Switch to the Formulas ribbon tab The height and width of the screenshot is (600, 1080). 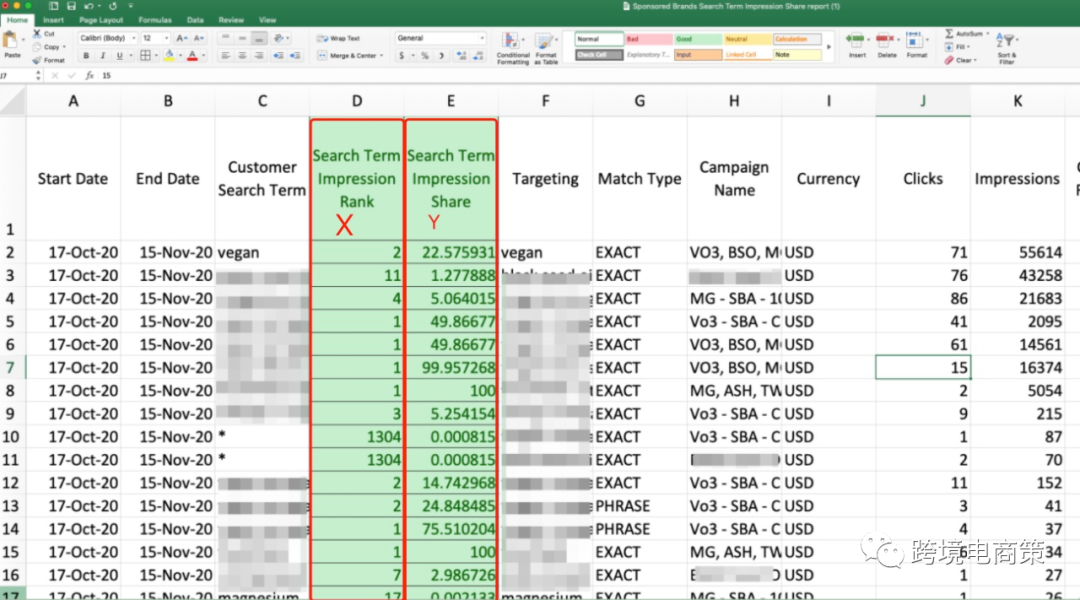click(156, 20)
